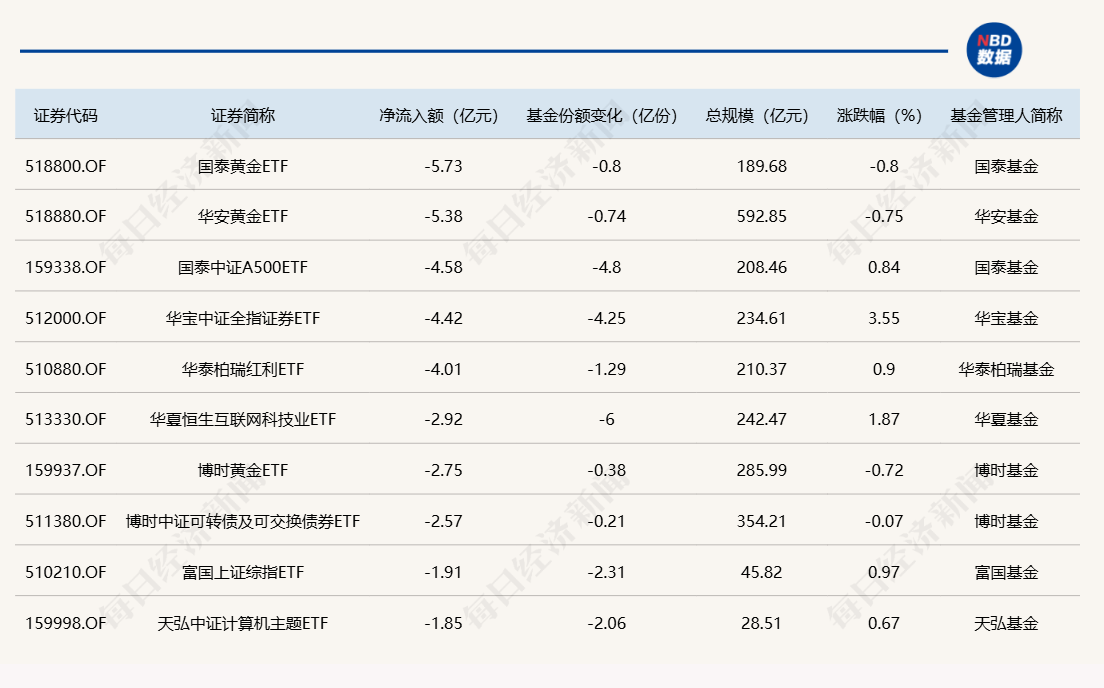Screen dimensions: 1104x688
Task: Click change percentage 3.55
Action: [x=884, y=318]
